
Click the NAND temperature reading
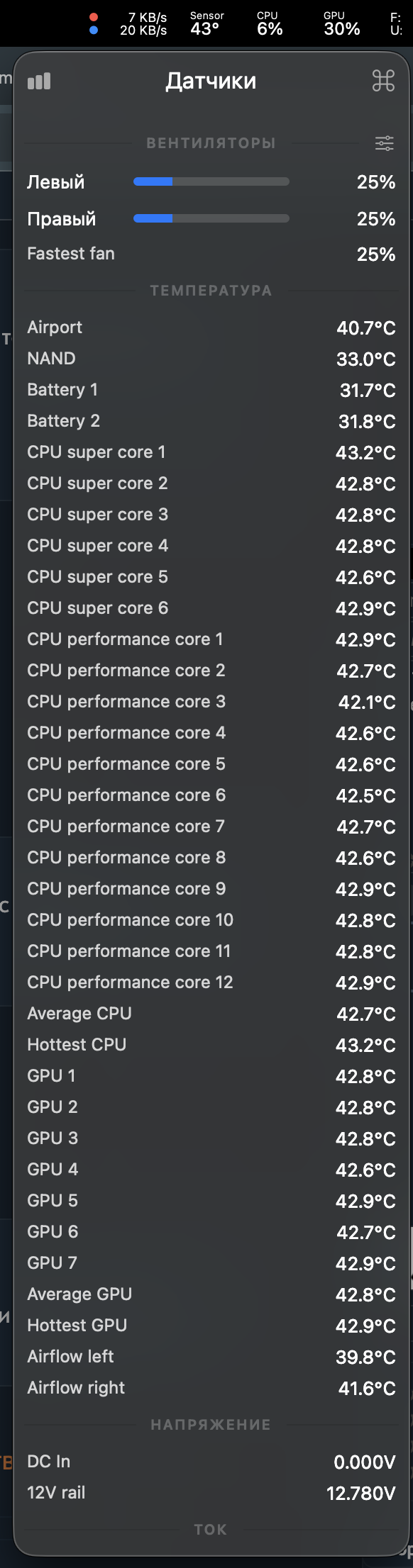click(x=365, y=359)
